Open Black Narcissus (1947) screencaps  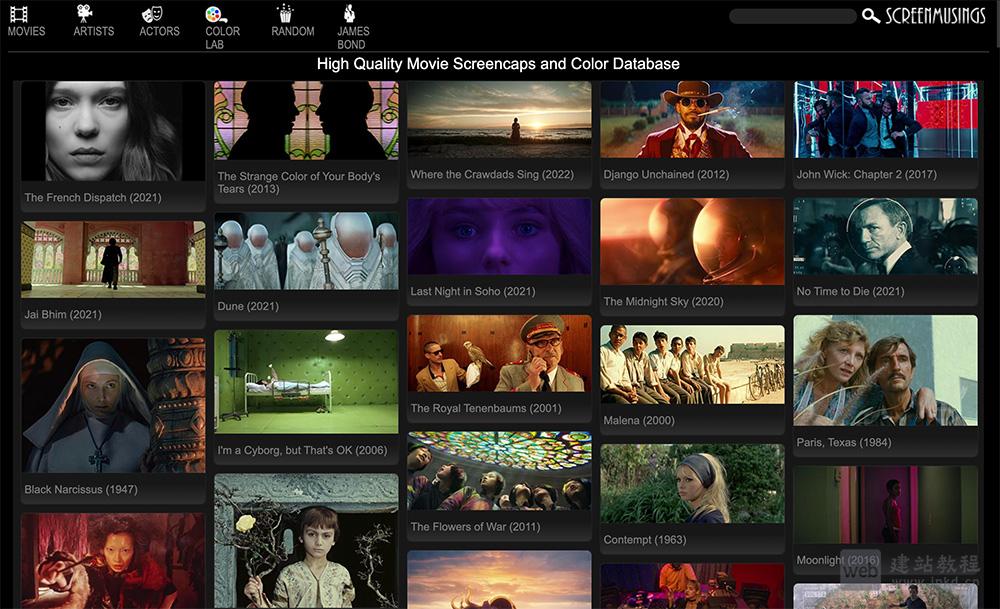112,405
